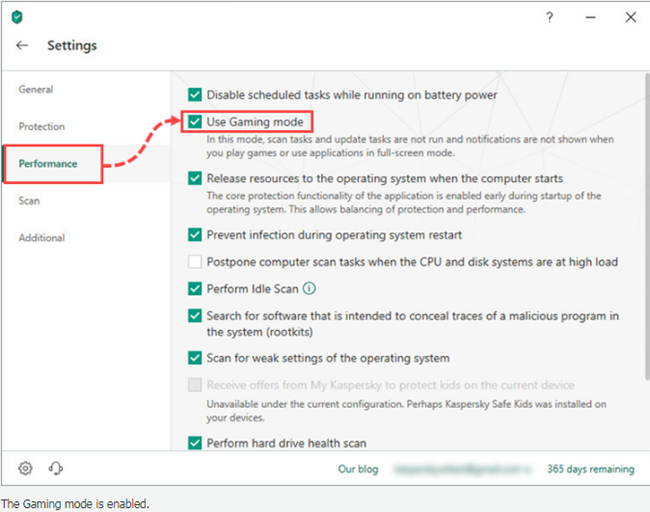Click 'Perform hard drive health scan' label

[x=286, y=443]
